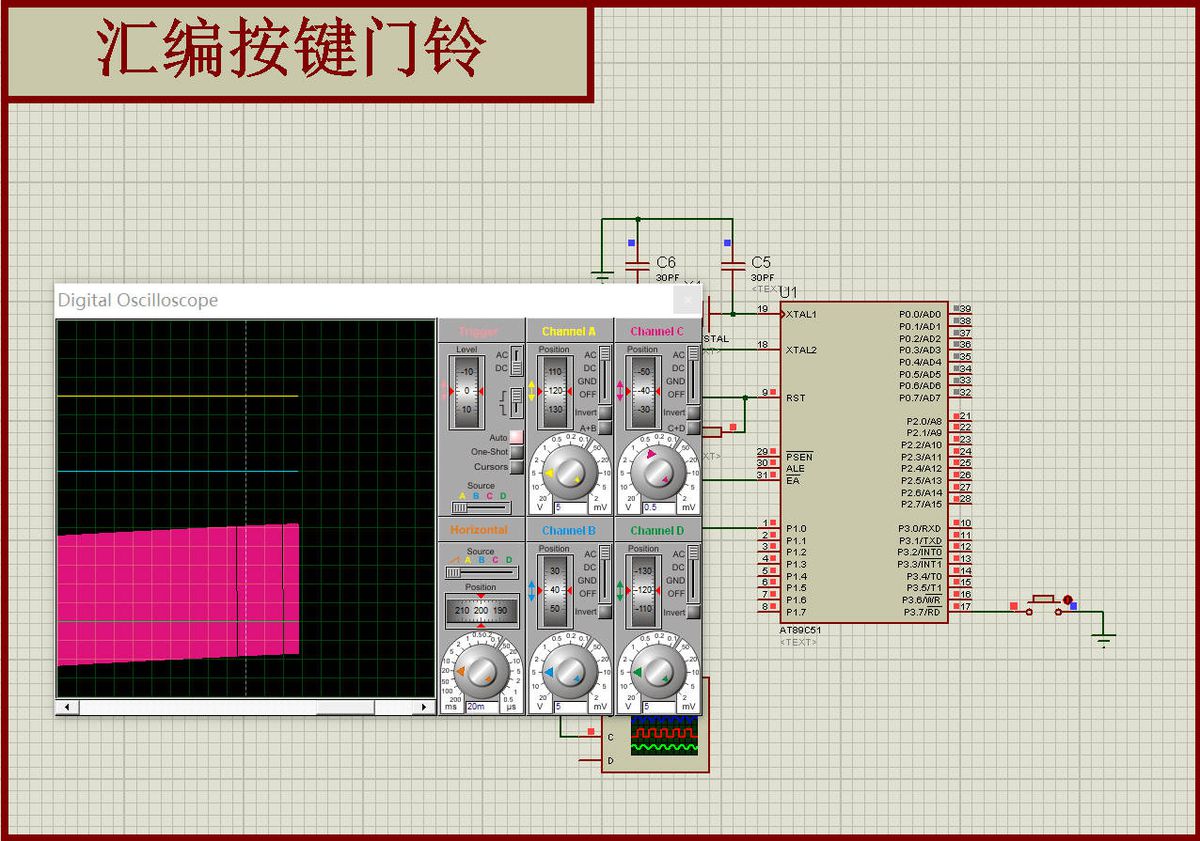Click the Channel C voltage scale knob

click(x=657, y=471)
